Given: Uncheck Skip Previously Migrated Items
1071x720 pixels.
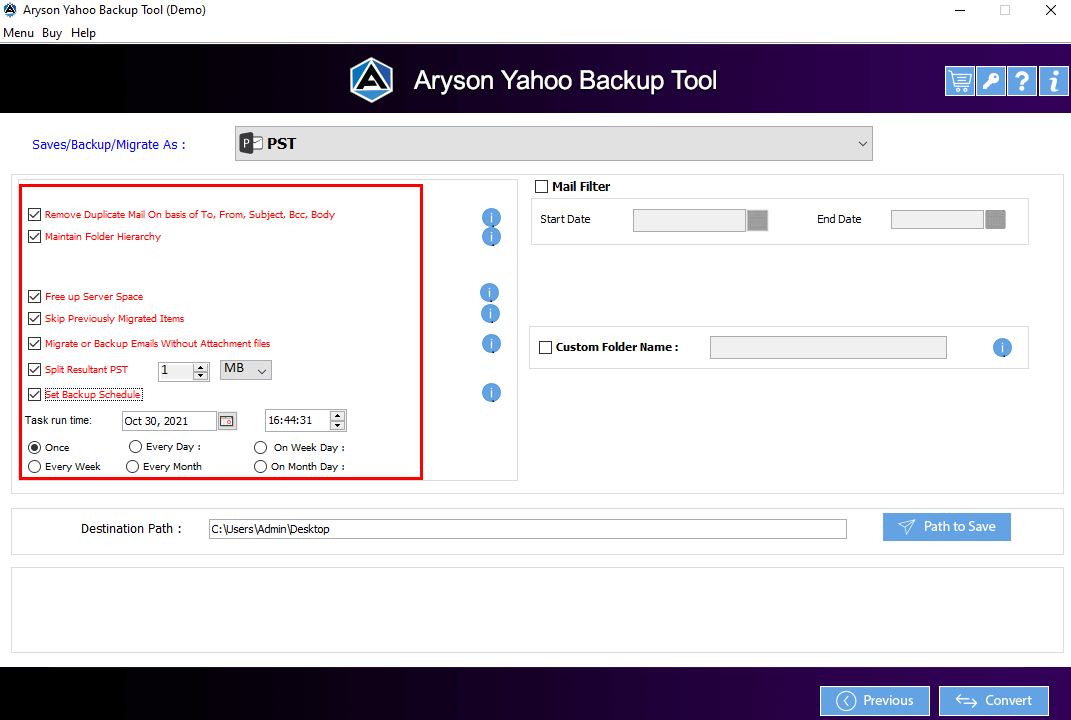Looking at the screenshot, I should coord(34,318).
